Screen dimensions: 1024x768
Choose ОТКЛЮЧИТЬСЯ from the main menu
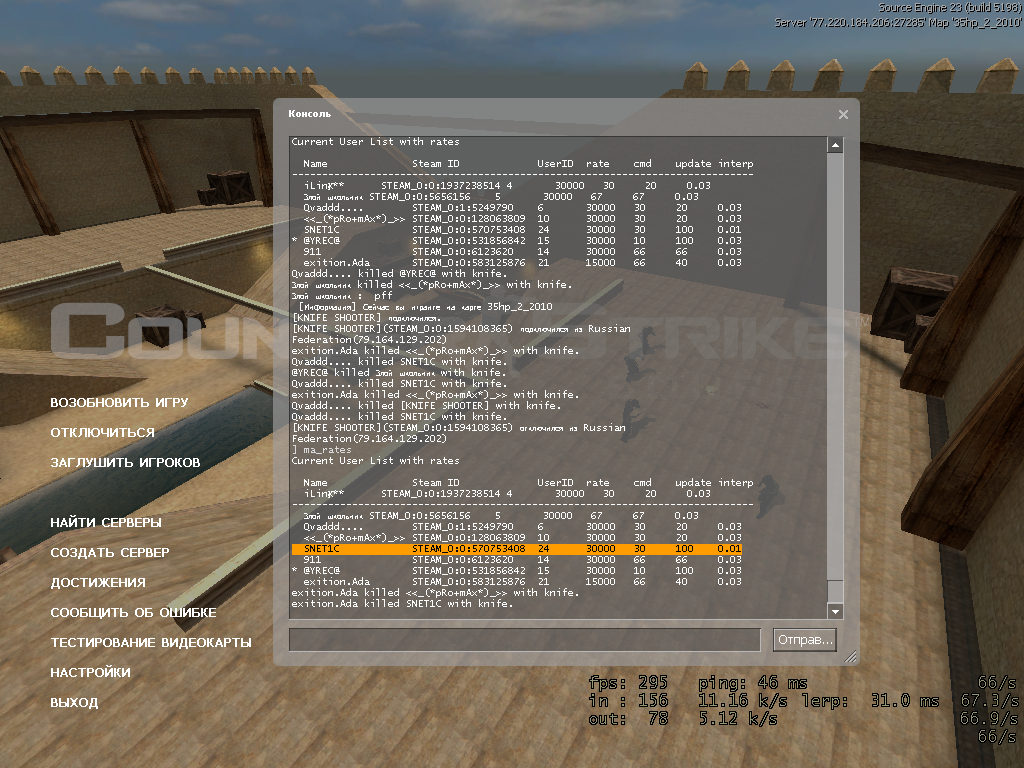pos(103,432)
